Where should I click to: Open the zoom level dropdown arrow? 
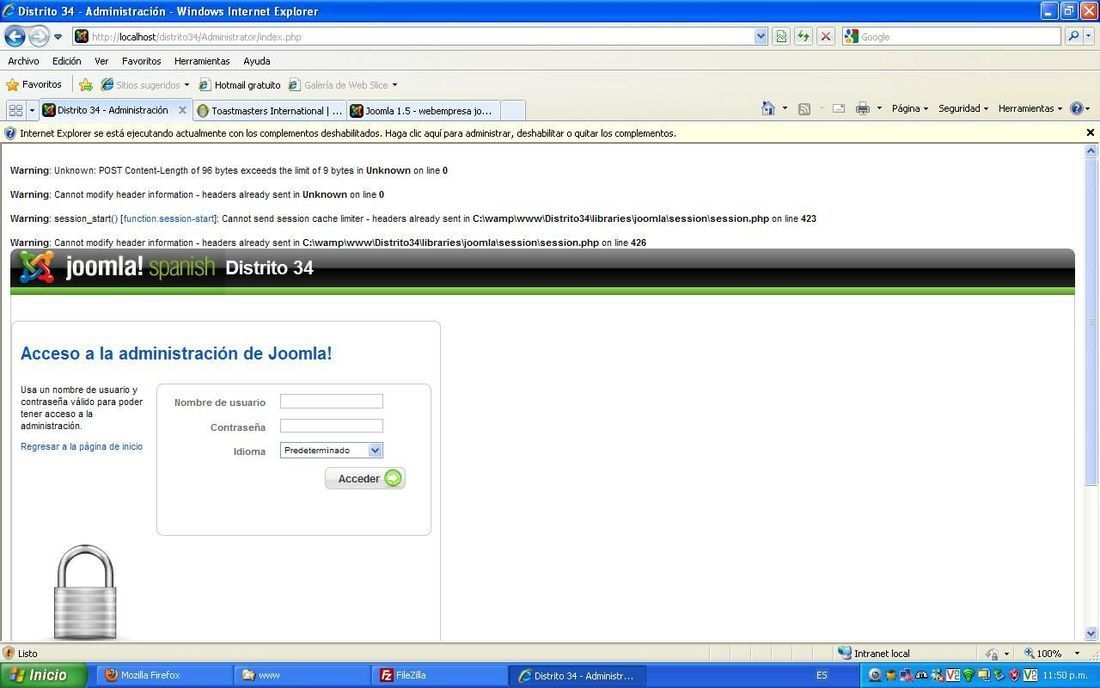coord(1078,653)
